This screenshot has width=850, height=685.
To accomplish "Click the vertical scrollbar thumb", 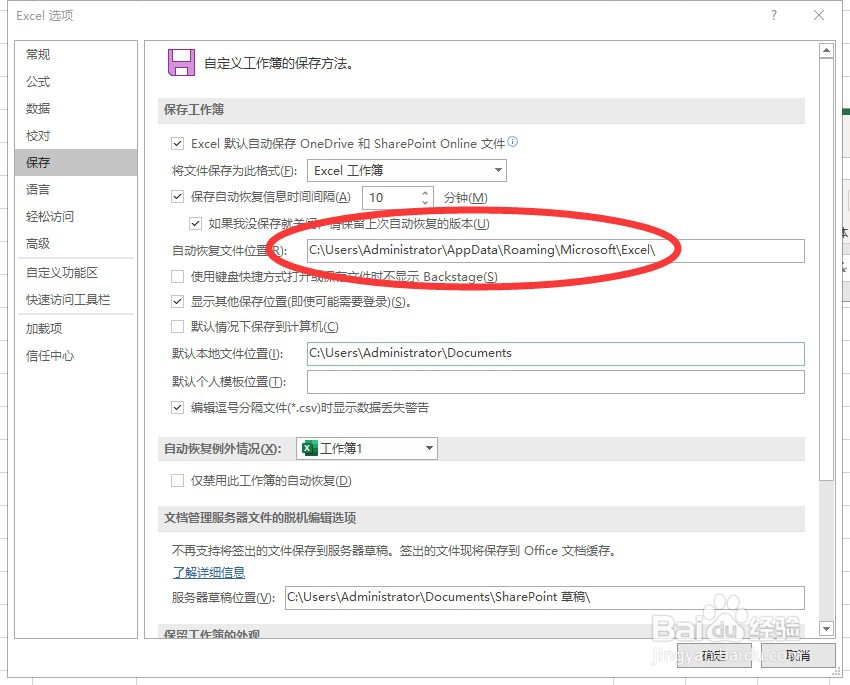I will pyautogui.click(x=826, y=269).
